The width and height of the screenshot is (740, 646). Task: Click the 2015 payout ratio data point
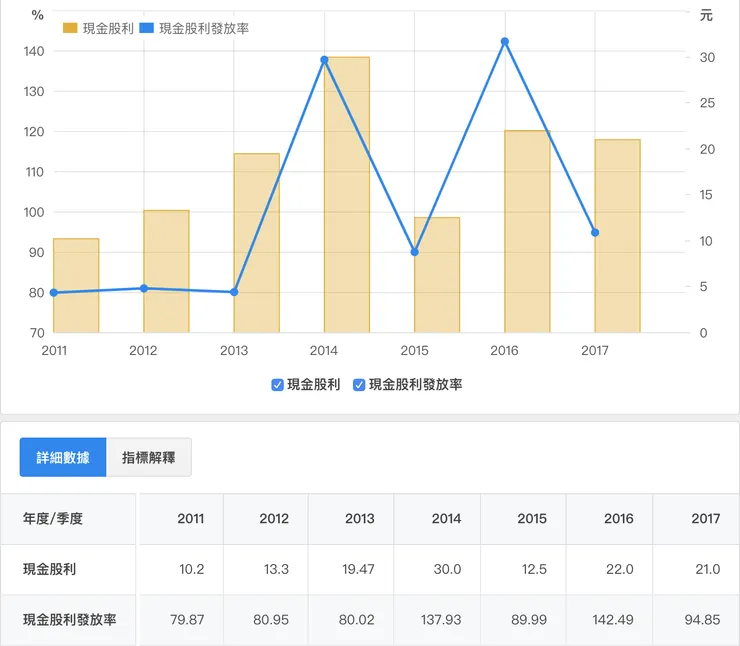414,252
